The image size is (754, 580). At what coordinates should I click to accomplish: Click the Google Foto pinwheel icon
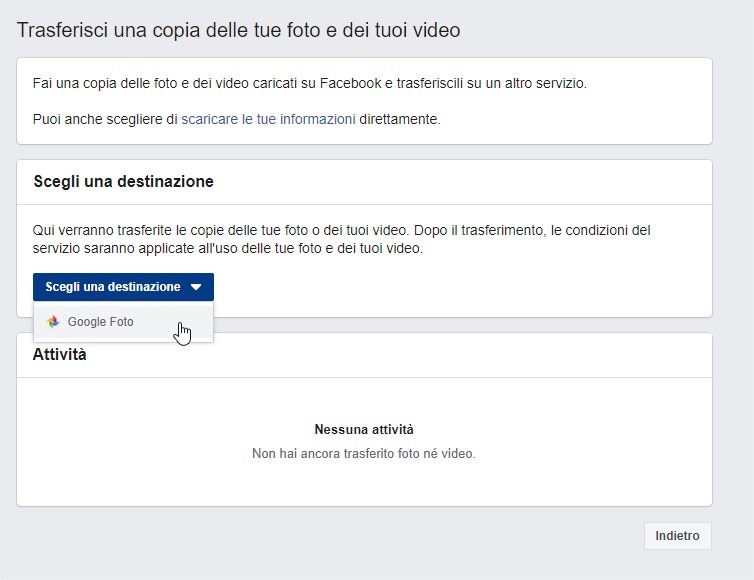53,322
